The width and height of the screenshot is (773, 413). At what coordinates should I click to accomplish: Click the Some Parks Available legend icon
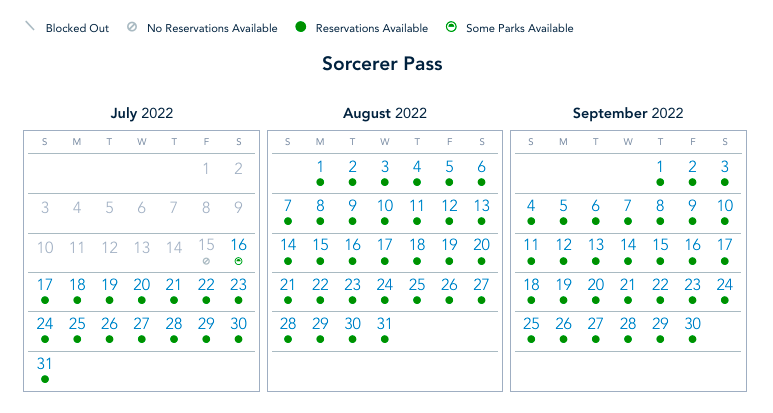click(451, 28)
